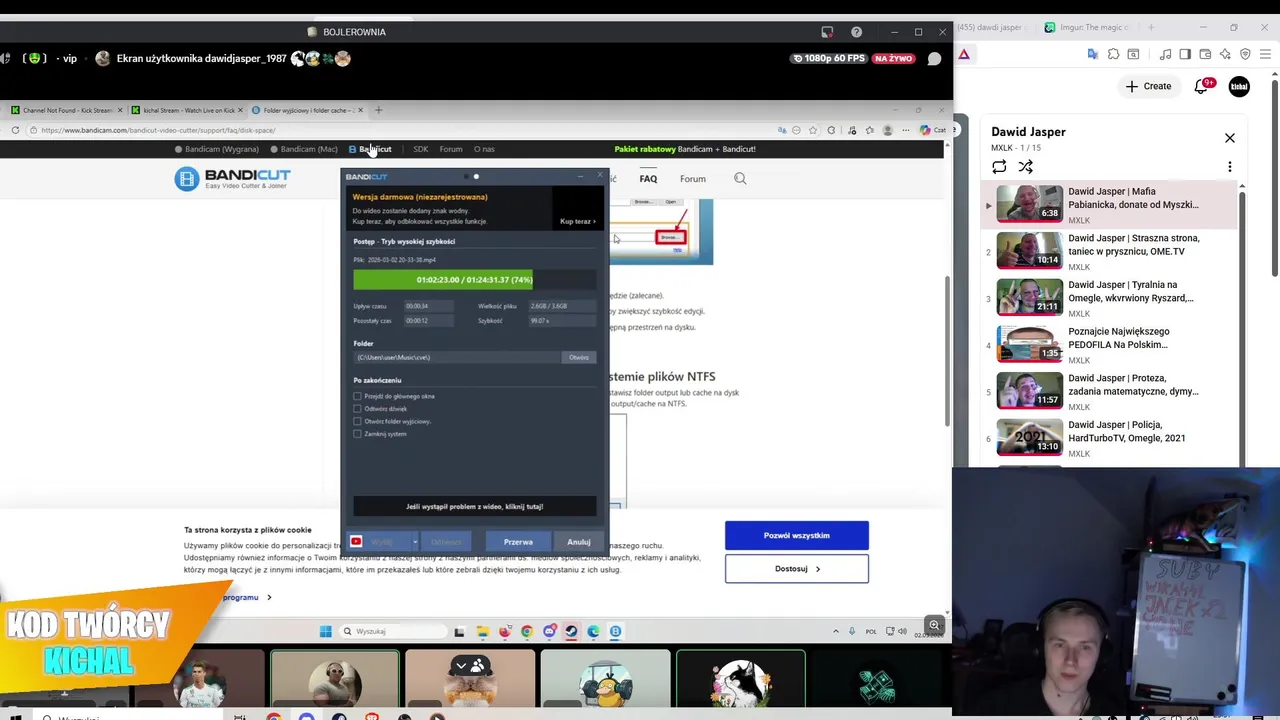Click the bandicam.com address bar
The height and width of the screenshot is (720, 1280).
coord(400,130)
